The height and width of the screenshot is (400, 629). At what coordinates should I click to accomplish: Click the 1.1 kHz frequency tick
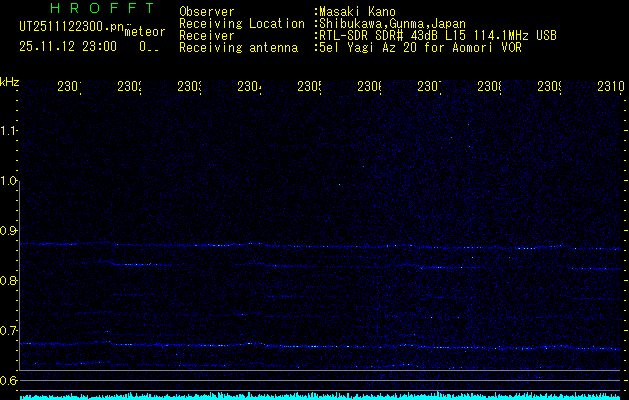coord(9,131)
